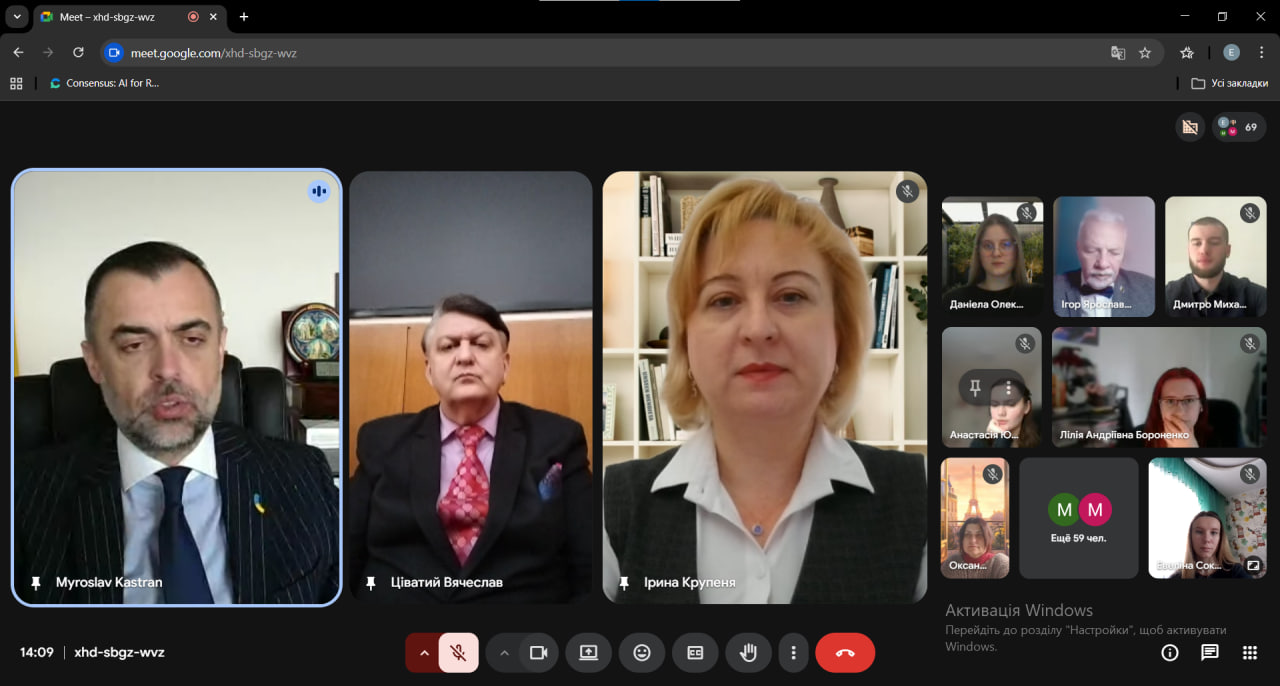Open the activities grid icon
The height and width of the screenshot is (686, 1280).
[1249, 653]
